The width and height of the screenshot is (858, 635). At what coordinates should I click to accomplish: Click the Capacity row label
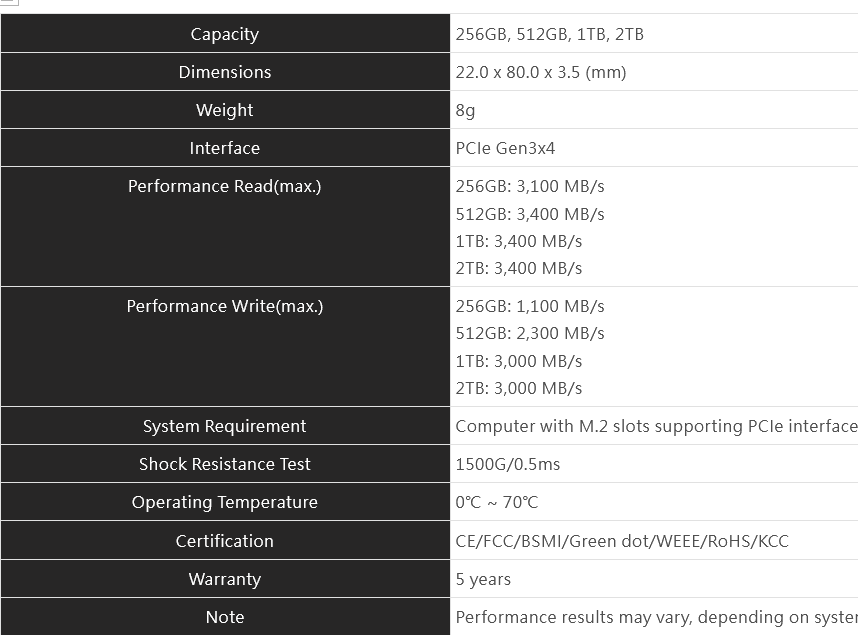225,34
